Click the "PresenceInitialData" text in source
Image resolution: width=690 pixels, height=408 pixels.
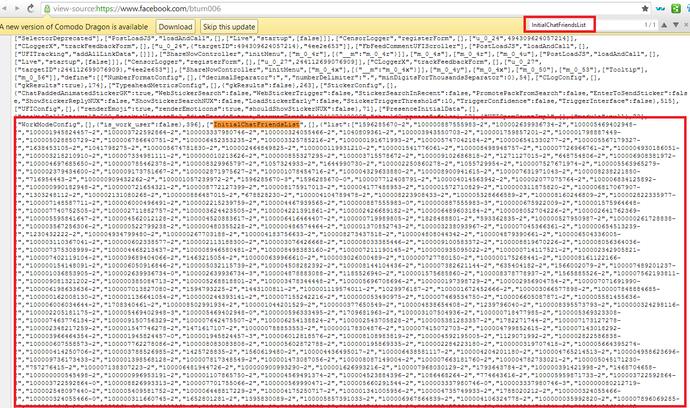[x=425, y=109]
